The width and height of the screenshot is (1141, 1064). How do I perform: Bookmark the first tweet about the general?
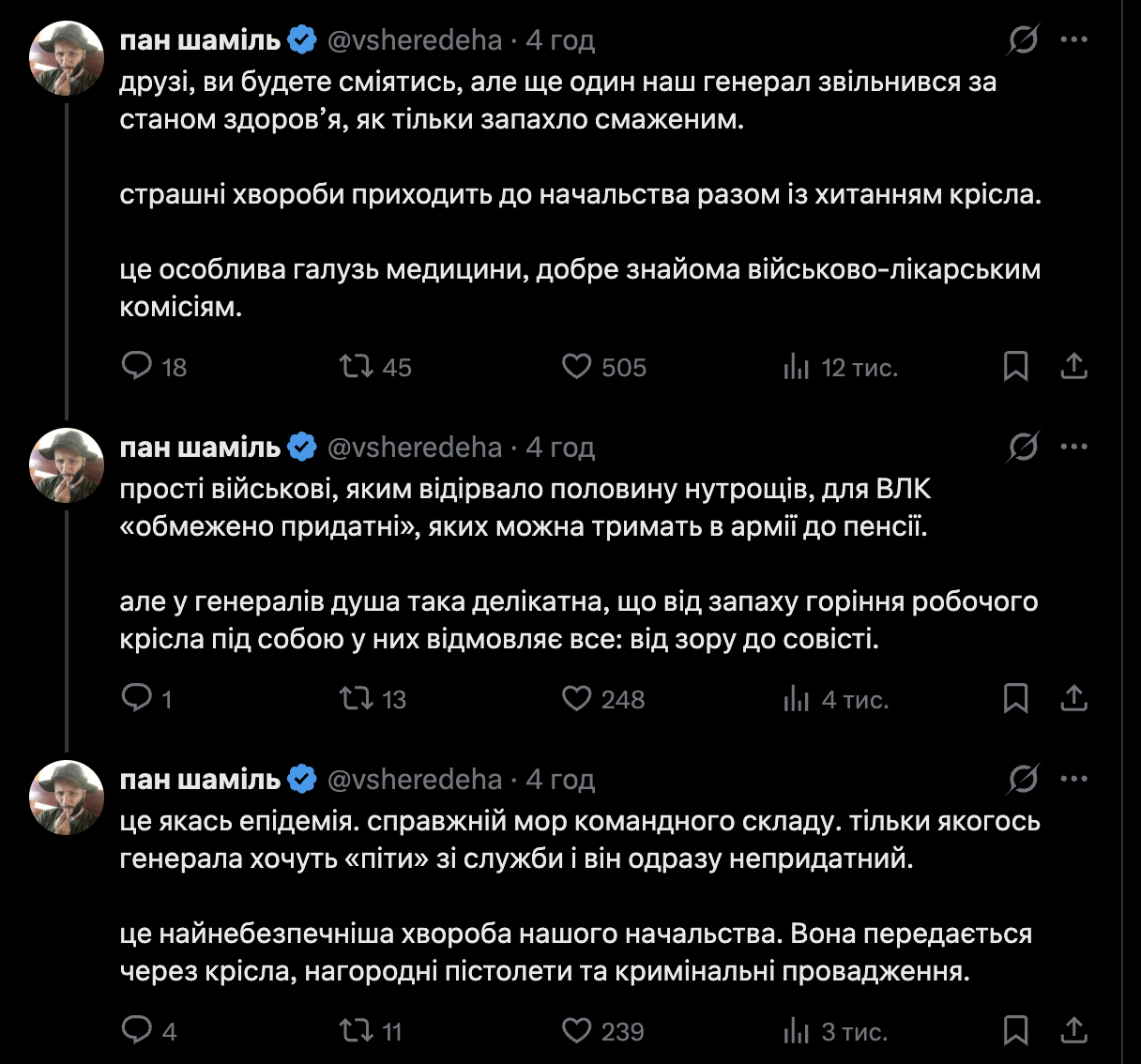tap(1015, 366)
